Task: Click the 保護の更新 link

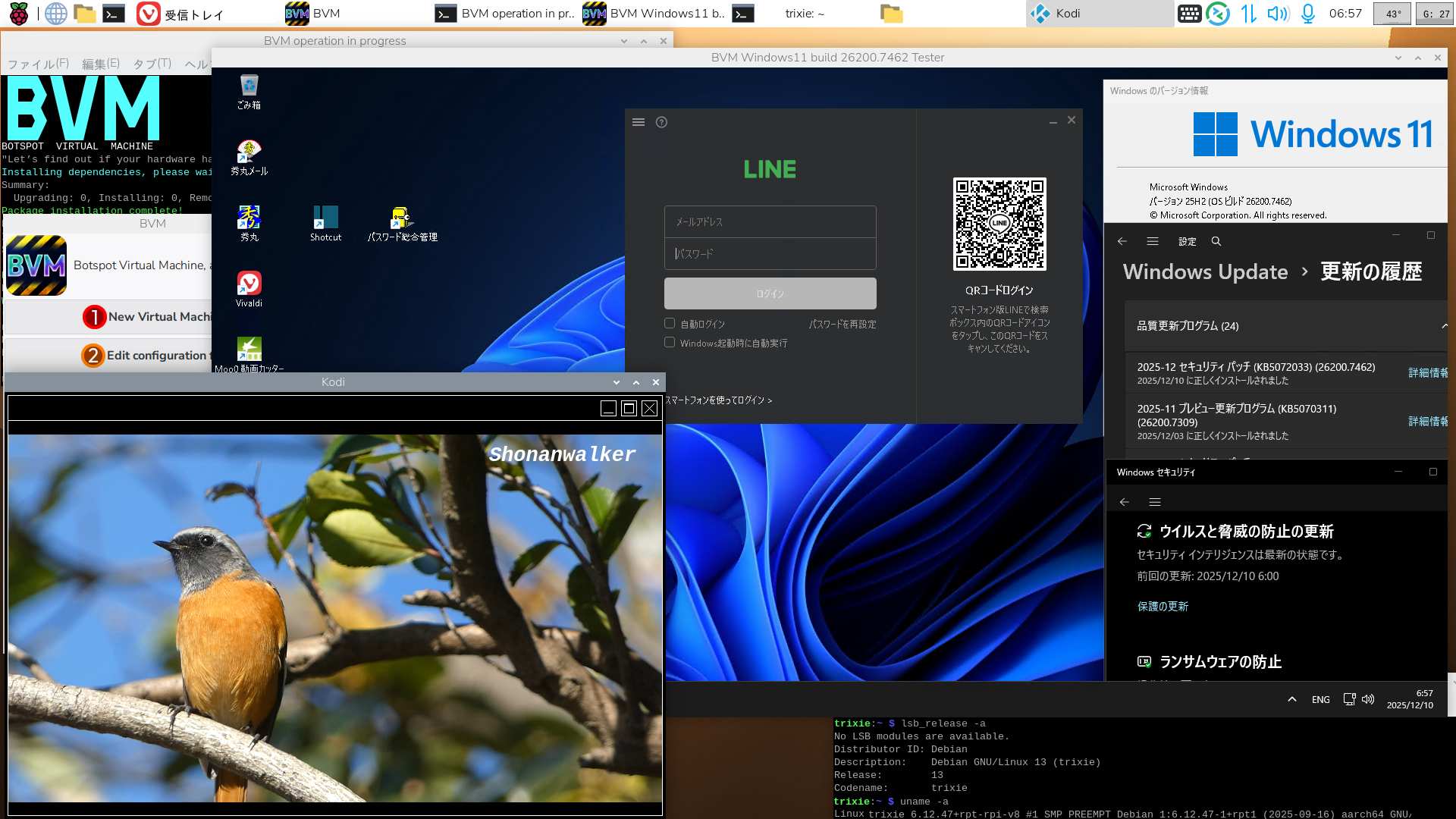Action: [1163, 607]
